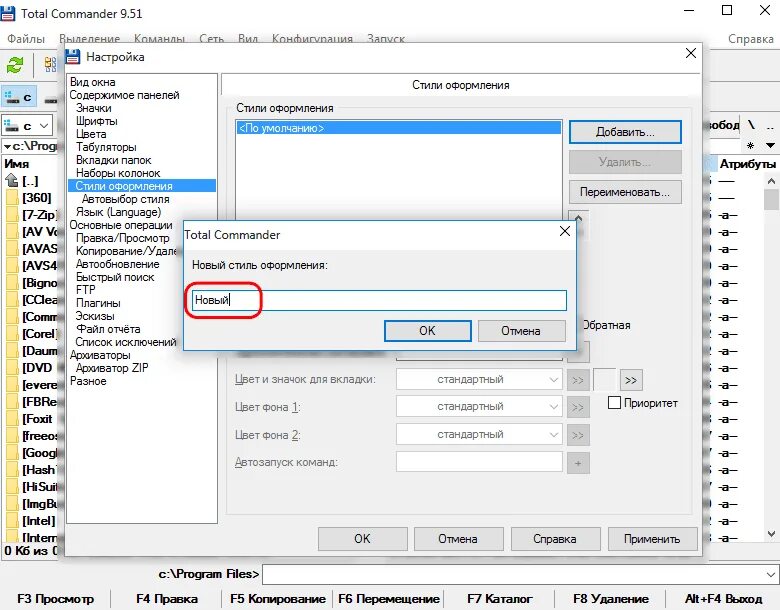This screenshot has width=780, height=610.
Task: Select the [Intel] folder icon
Action: tap(12, 521)
